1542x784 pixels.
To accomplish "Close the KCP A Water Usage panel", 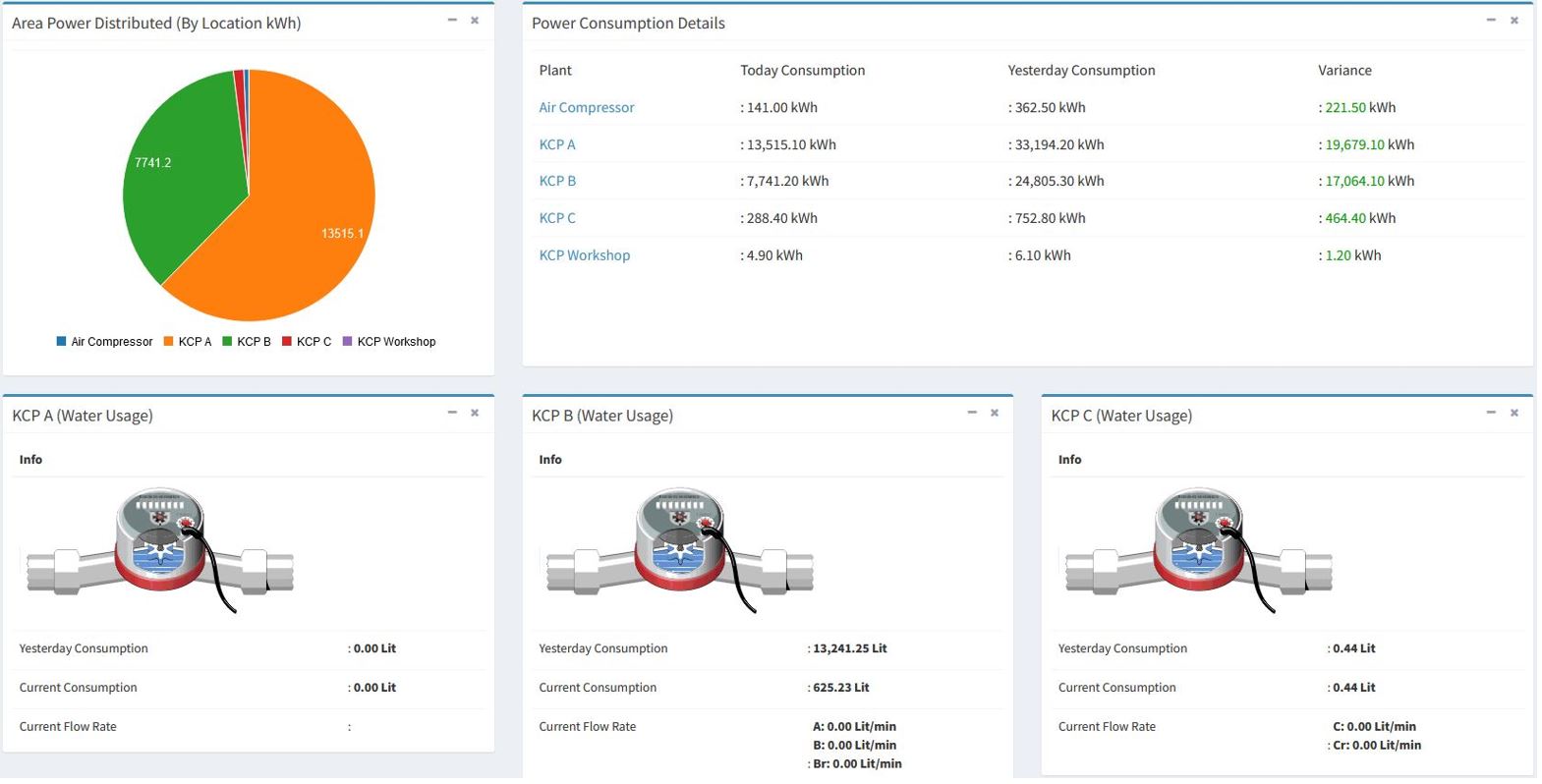I will click(x=475, y=413).
